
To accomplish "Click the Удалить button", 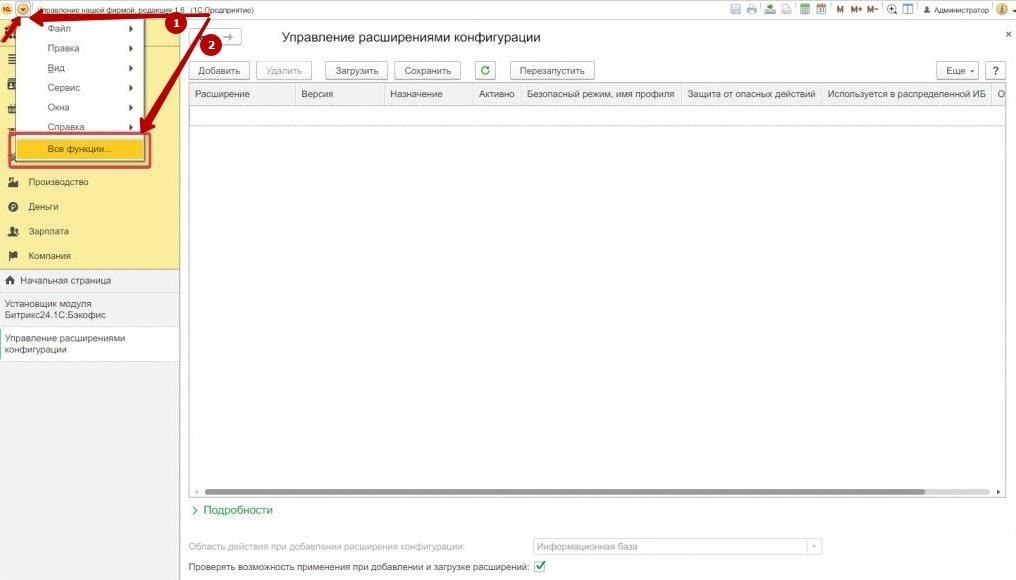I will click(x=284, y=71).
